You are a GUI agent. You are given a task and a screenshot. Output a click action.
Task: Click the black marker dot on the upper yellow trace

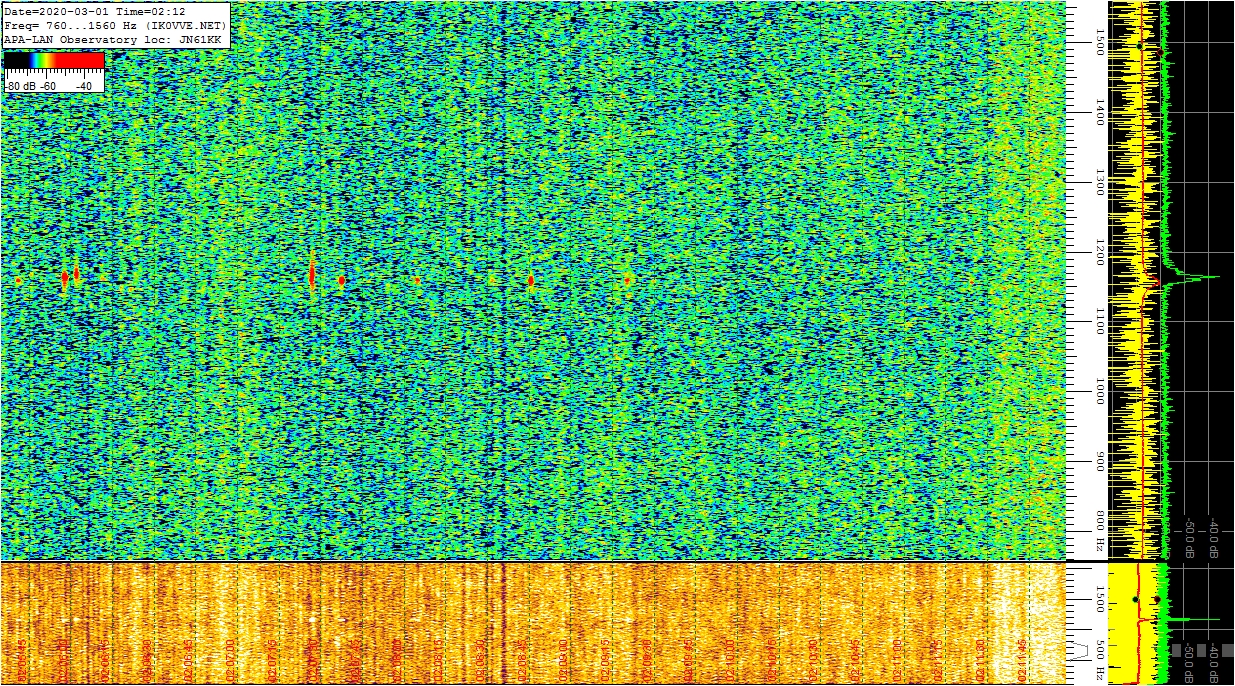(1140, 45)
